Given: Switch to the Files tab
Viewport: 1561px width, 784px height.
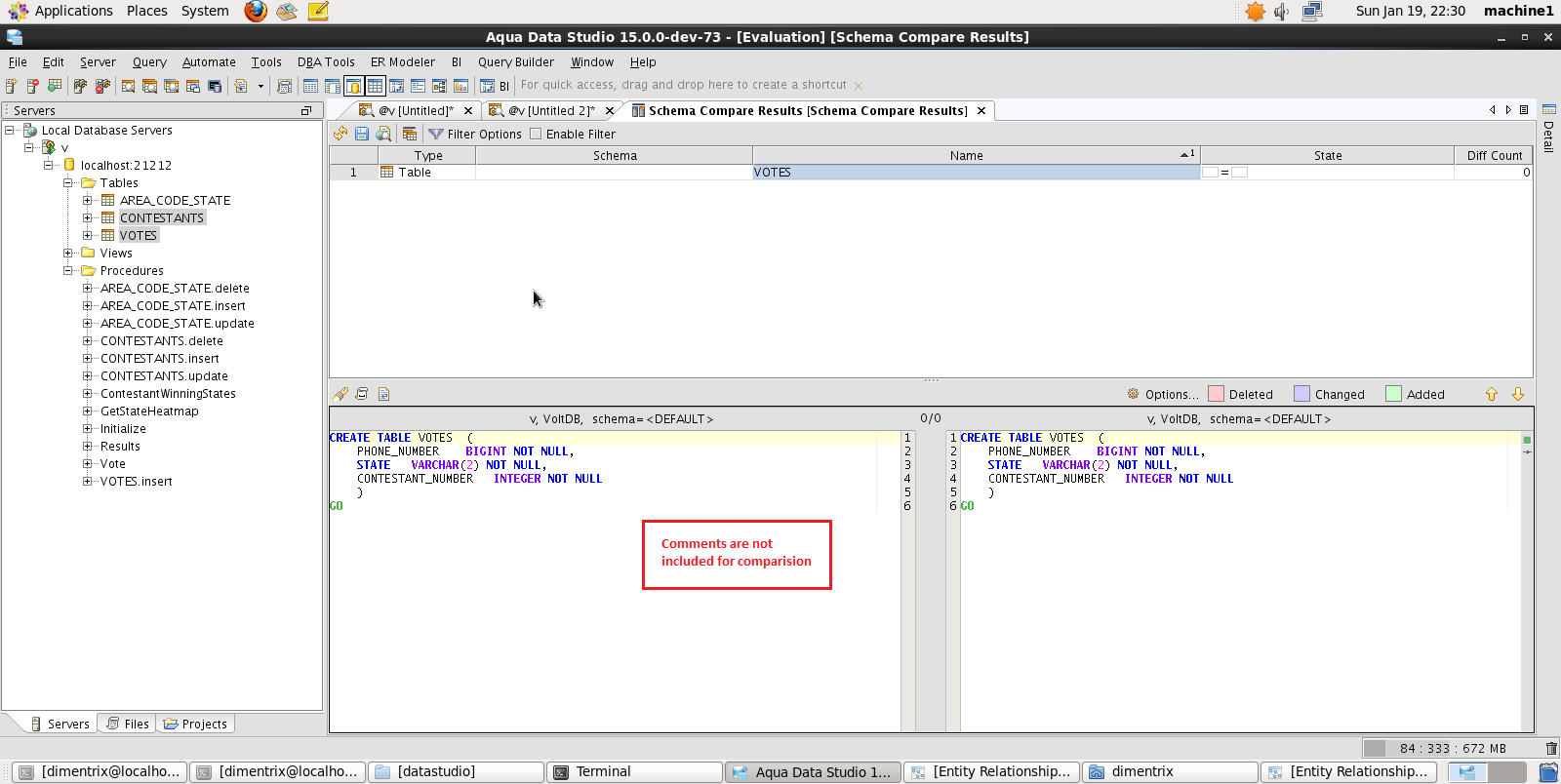Looking at the screenshot, I should tap(128, 724).
